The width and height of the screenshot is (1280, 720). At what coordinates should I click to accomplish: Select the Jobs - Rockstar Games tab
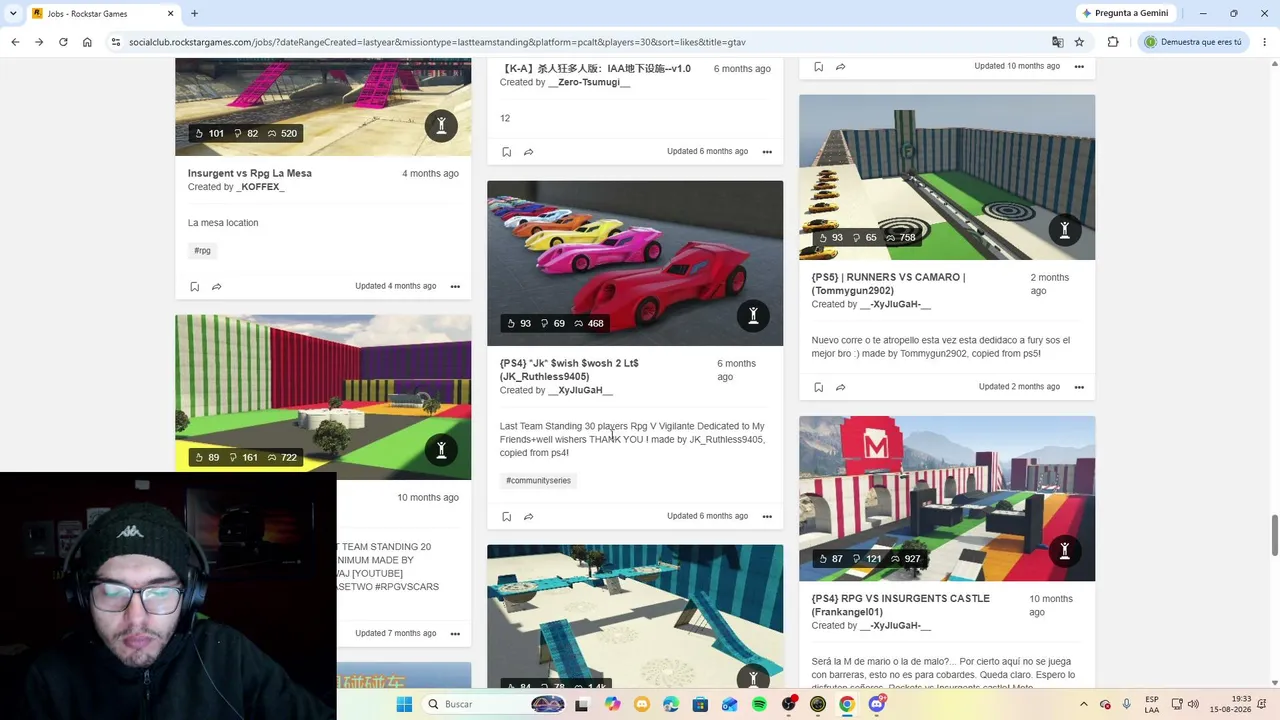tap(104, 13)
